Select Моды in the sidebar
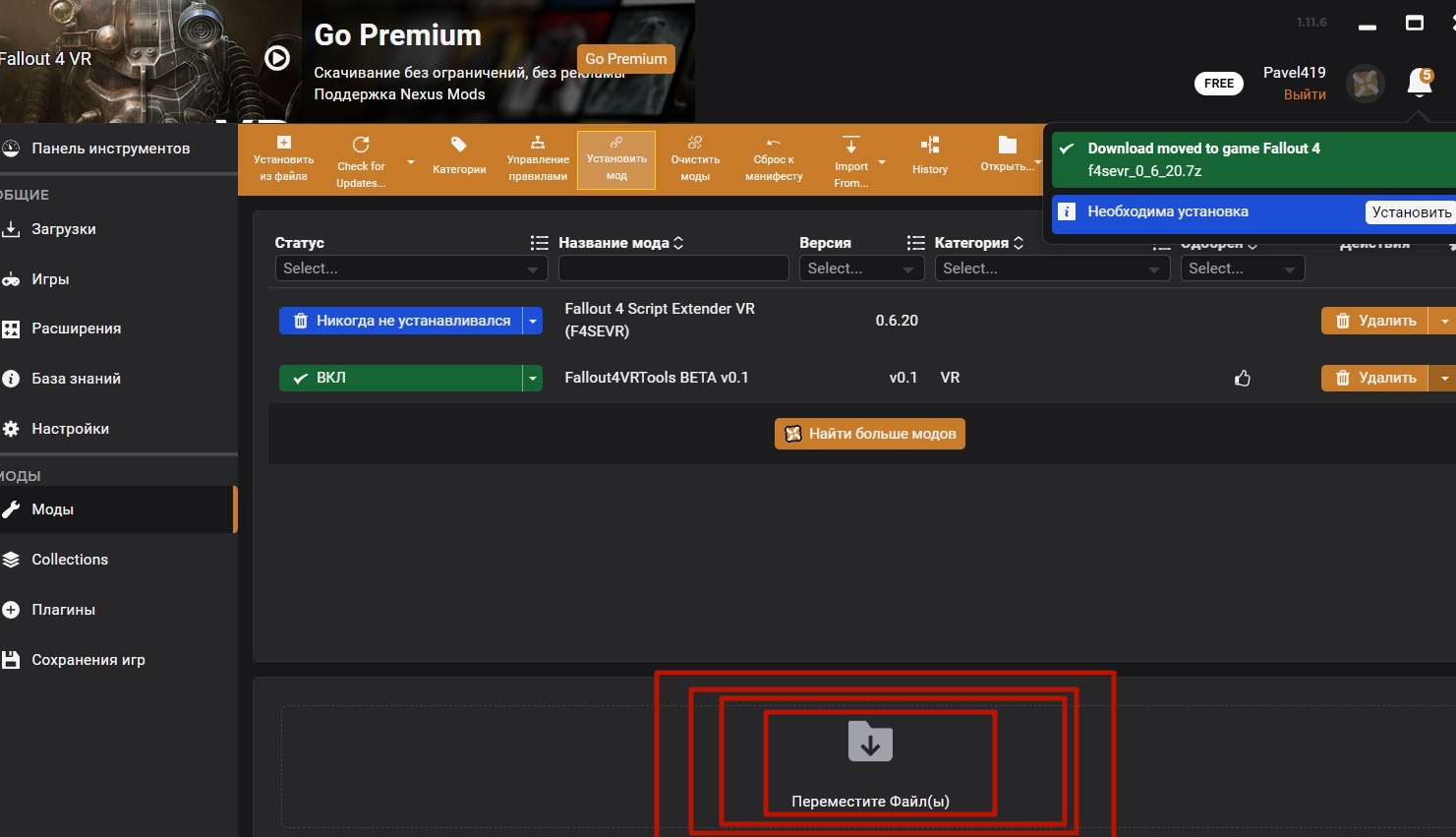Image resolution: width=1456 pixels, height=837 pixels. (119, 509)
